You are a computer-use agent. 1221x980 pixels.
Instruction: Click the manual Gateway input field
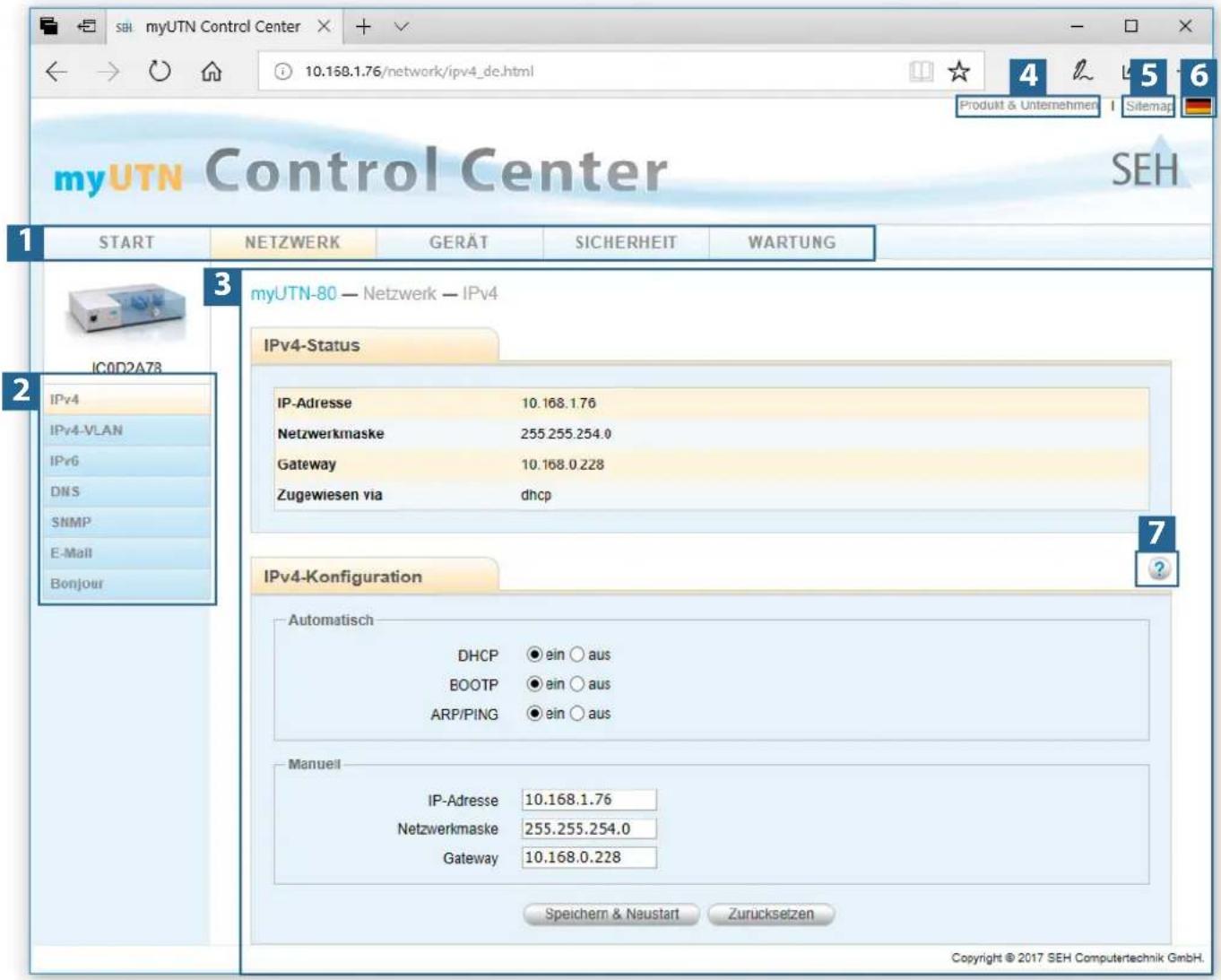coord(589,857)
